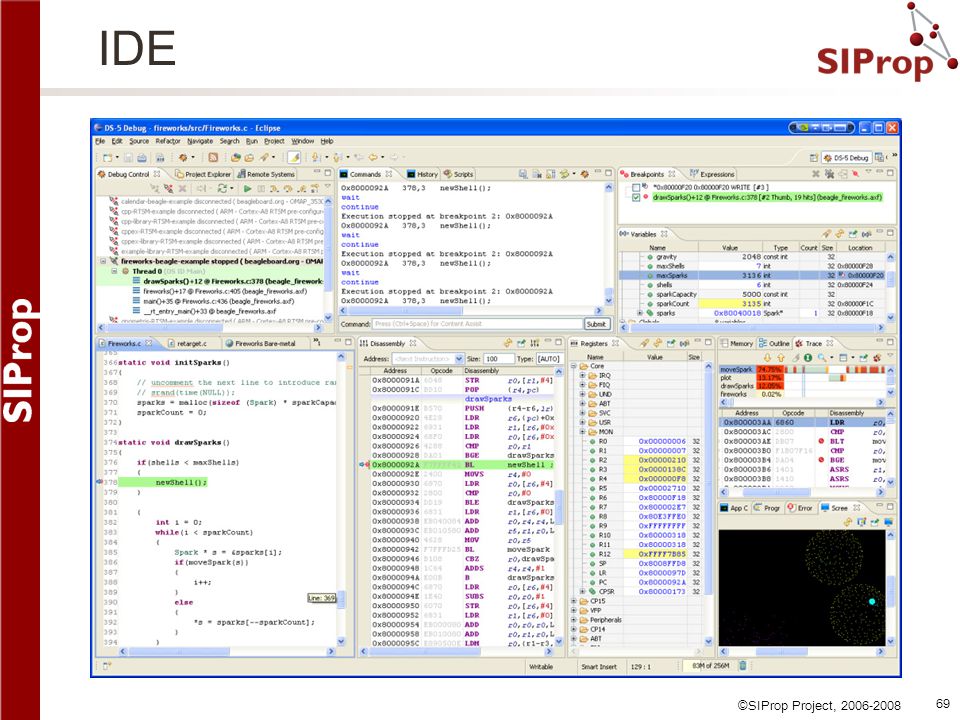Collapse the fireworks-beagle-example connection node
Screen dimensions: 960x720
coord(103,261)
